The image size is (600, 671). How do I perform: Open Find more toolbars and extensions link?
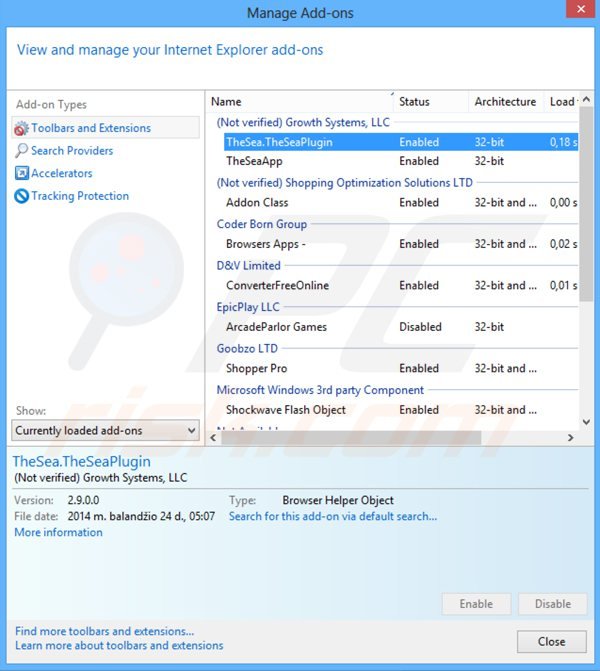(104, 631)
